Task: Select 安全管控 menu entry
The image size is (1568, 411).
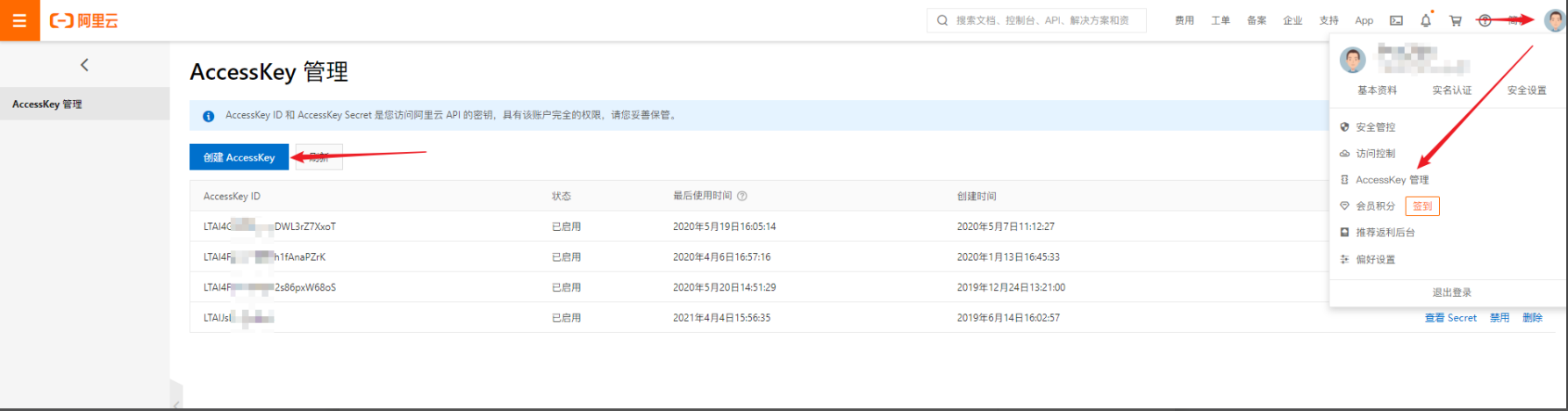Action: pyautogui.click(x=1375, y=127)
